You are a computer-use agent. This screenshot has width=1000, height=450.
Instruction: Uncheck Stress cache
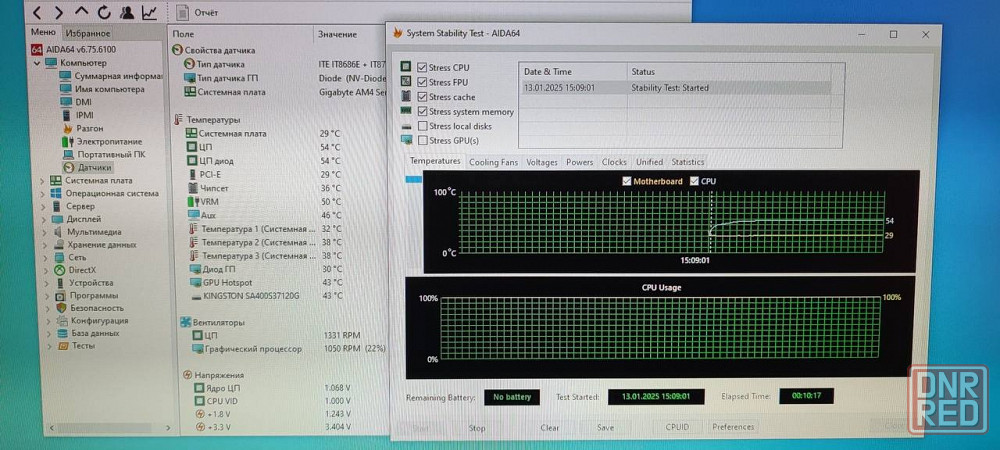pos(422,97)
